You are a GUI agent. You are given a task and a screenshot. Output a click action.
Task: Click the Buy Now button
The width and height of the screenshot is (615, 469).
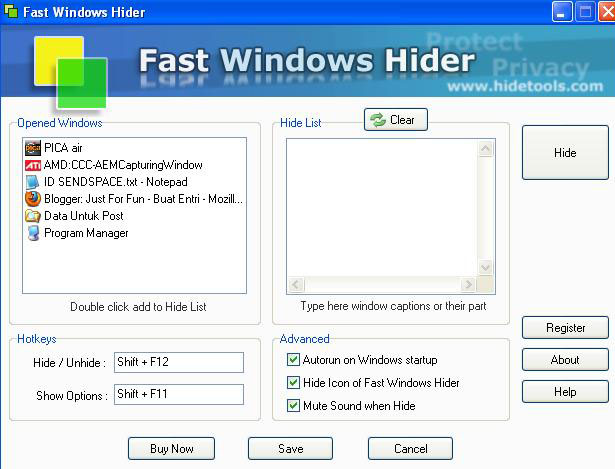tap(171, 449)
